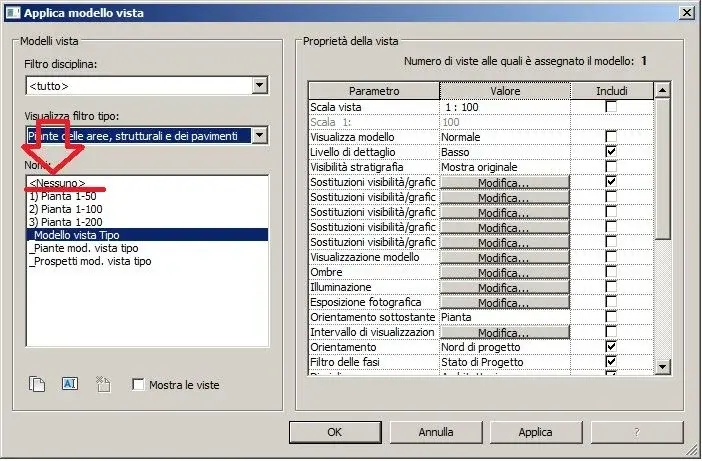
Task: Click the Ombre parameter name cell
Action: tap(374, 272)
